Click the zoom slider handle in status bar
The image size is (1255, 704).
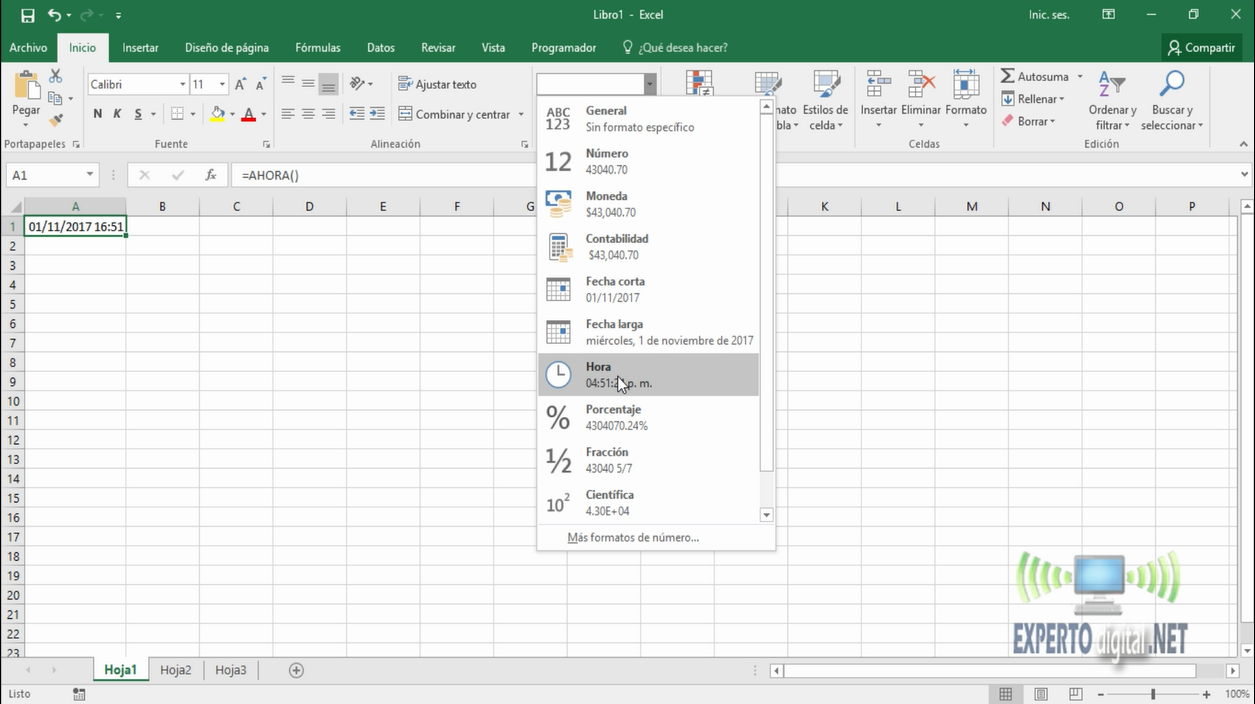coord(1153,694)
